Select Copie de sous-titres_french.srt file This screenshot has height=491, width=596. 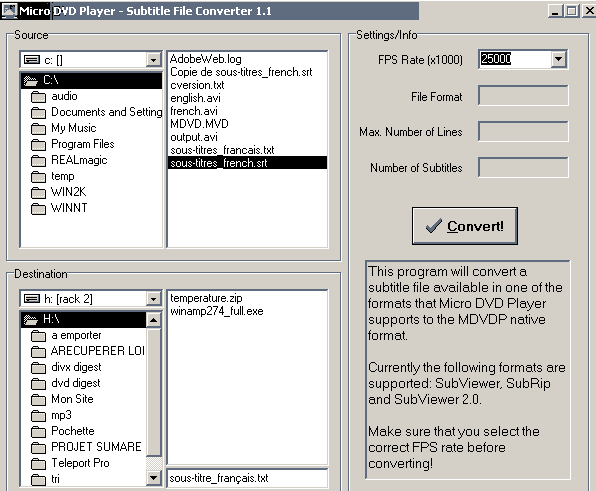(x=241, y=72)
